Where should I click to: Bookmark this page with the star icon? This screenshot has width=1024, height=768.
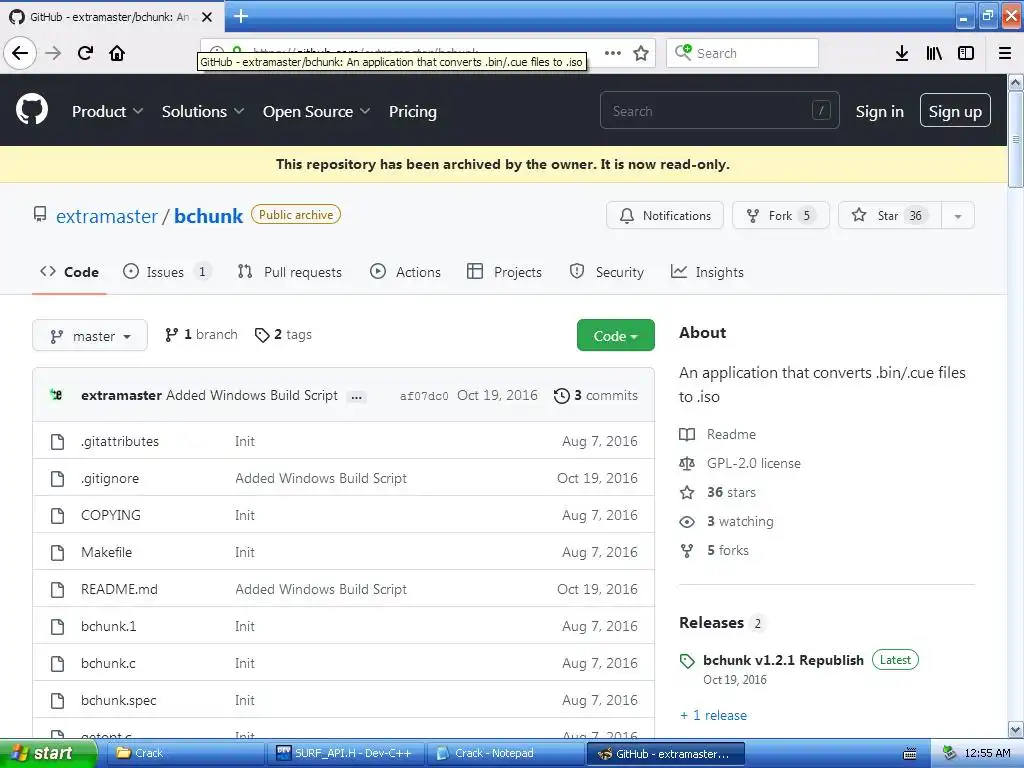pos(641,53)
